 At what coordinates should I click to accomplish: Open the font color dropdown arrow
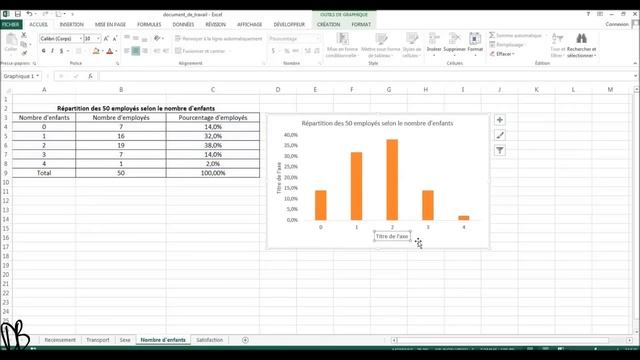click(116, 51)
